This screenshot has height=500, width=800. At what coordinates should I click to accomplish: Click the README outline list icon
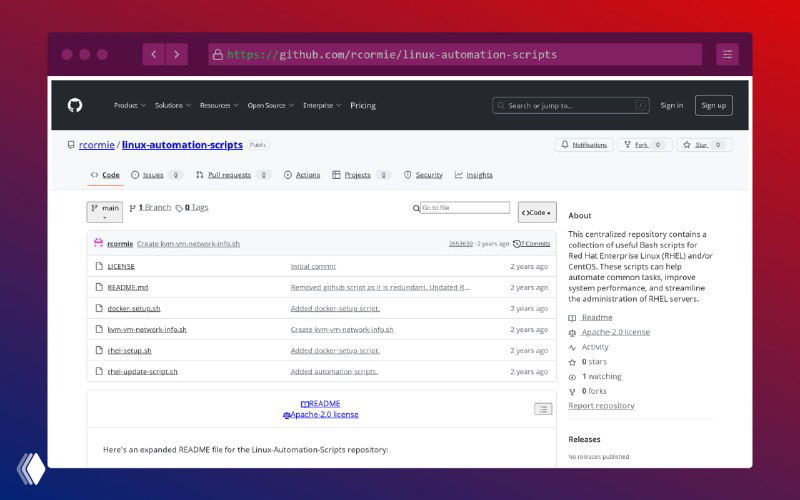click(x=543, y=409)
